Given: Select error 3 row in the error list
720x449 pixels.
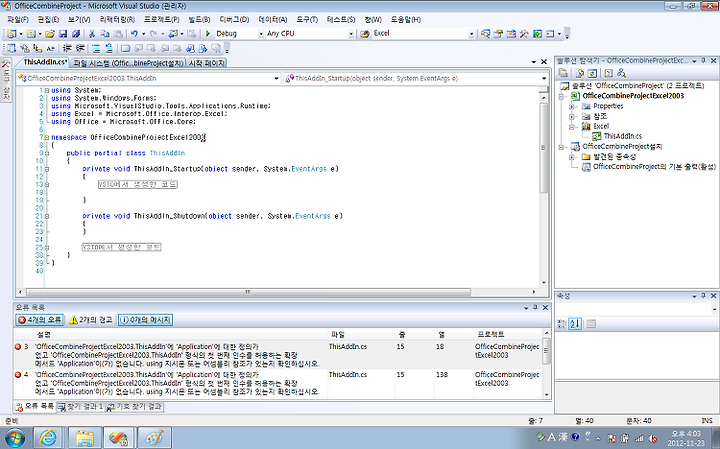Looking at the screenshot, I should coord(278,355).
